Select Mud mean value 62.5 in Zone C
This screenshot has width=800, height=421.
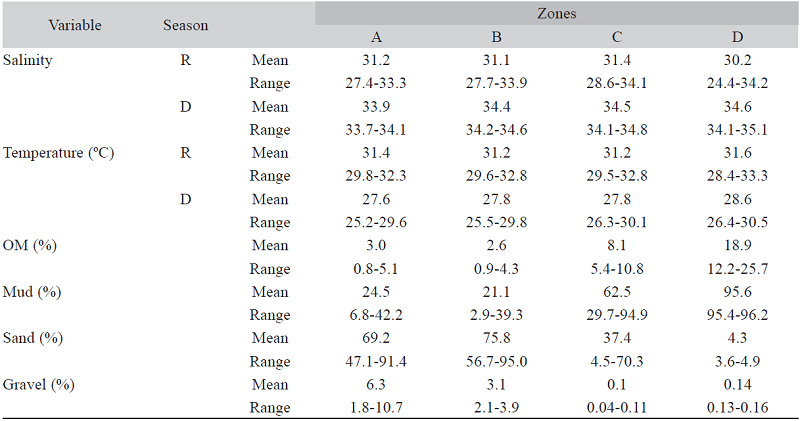coord(617,292)
